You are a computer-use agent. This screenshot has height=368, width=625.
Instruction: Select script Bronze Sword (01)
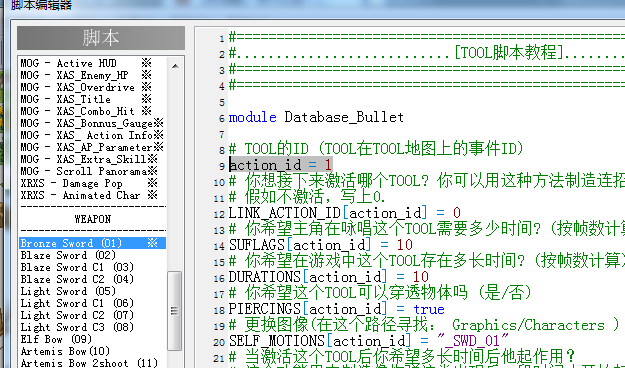point(92,243)
